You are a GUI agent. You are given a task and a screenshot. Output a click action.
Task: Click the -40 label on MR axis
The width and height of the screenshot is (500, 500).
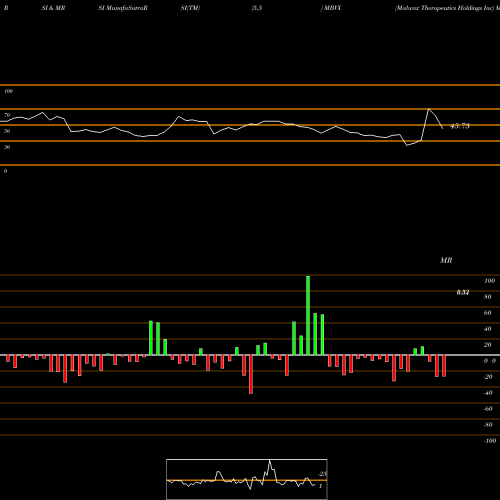[488, 393]
